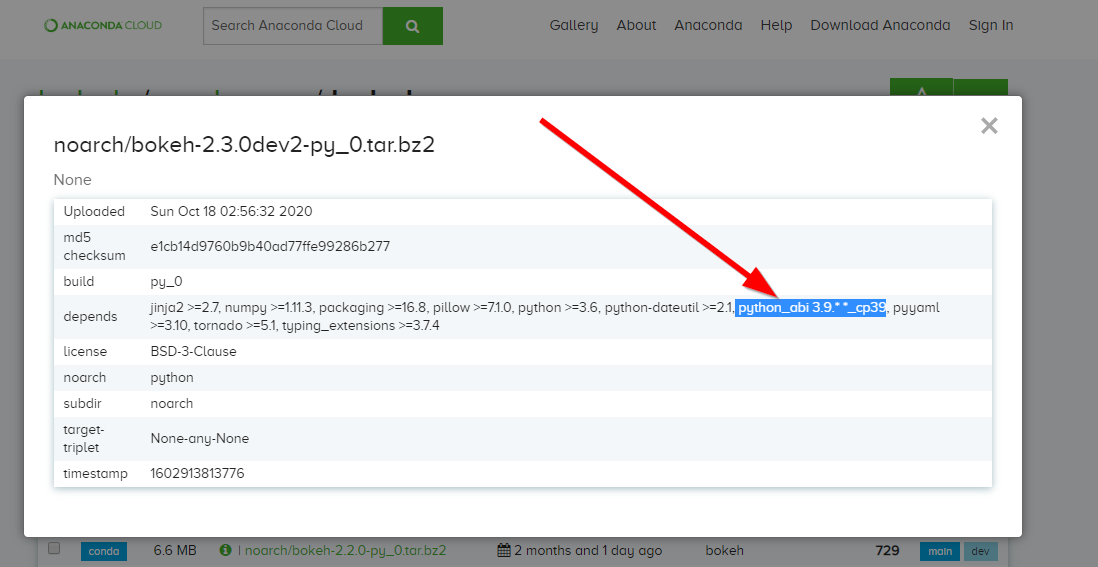Image resolution: width=1098 pixels, height=567 pixels.
Task: Click the Uploaded date value Sun Oct 18
Action: click(x=232, y=211)
